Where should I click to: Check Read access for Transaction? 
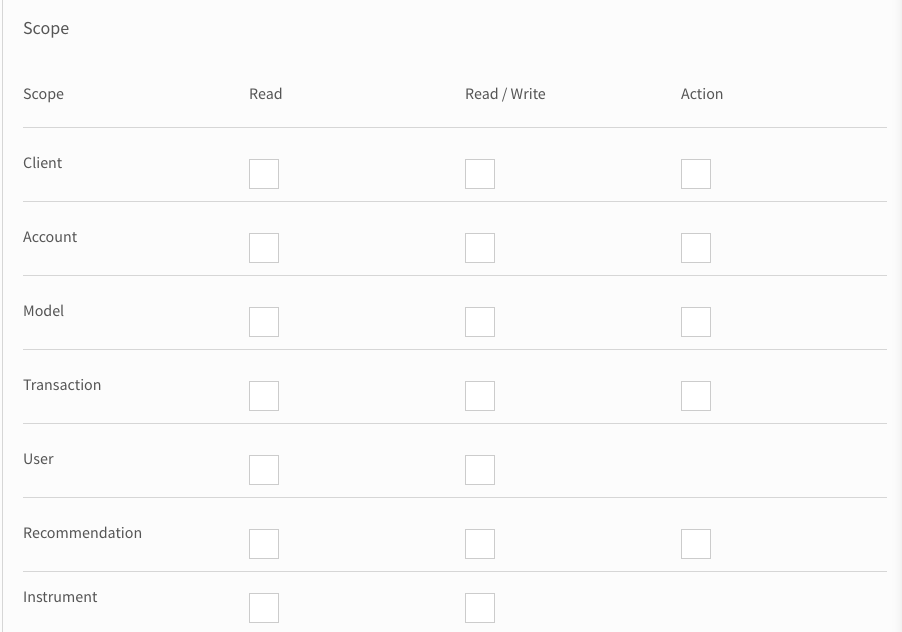pos(263,395)
